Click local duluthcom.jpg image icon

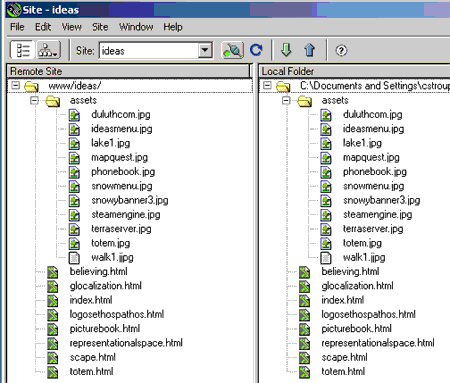pyautogui.click(x=326, y=115)
